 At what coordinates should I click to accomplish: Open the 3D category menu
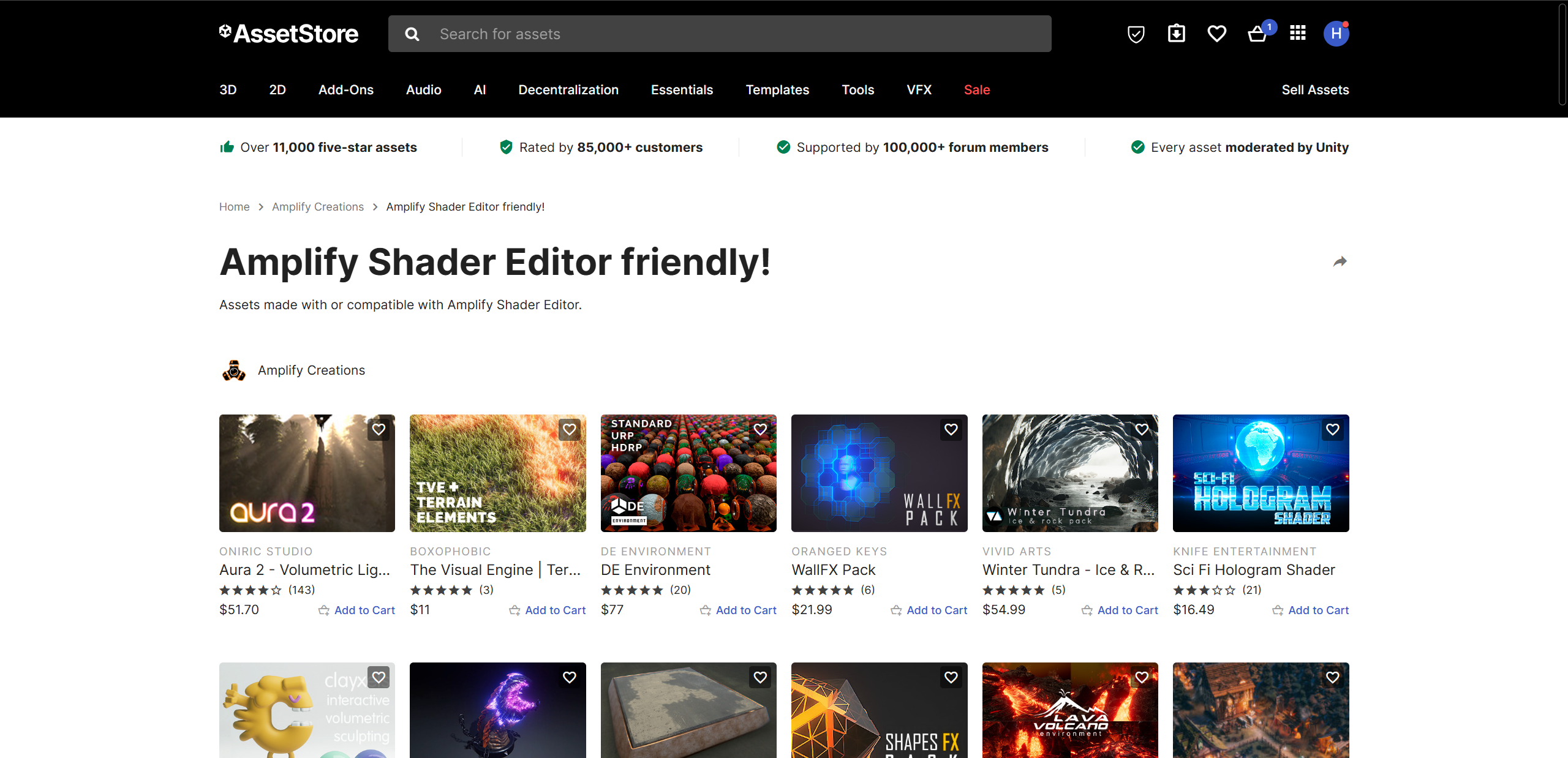tap(228, 90)
